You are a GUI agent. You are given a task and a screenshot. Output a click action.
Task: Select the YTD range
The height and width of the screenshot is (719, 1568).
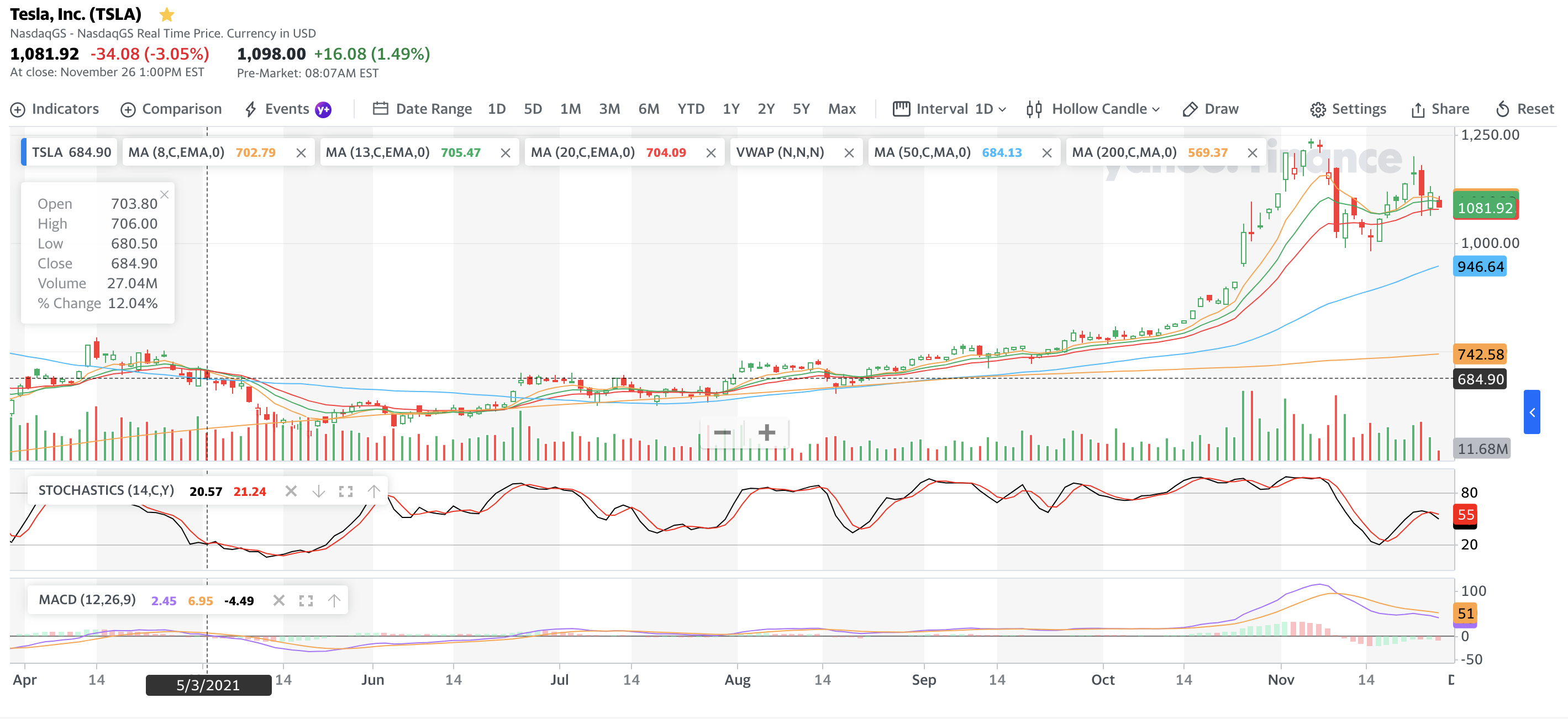coord(691,109)
